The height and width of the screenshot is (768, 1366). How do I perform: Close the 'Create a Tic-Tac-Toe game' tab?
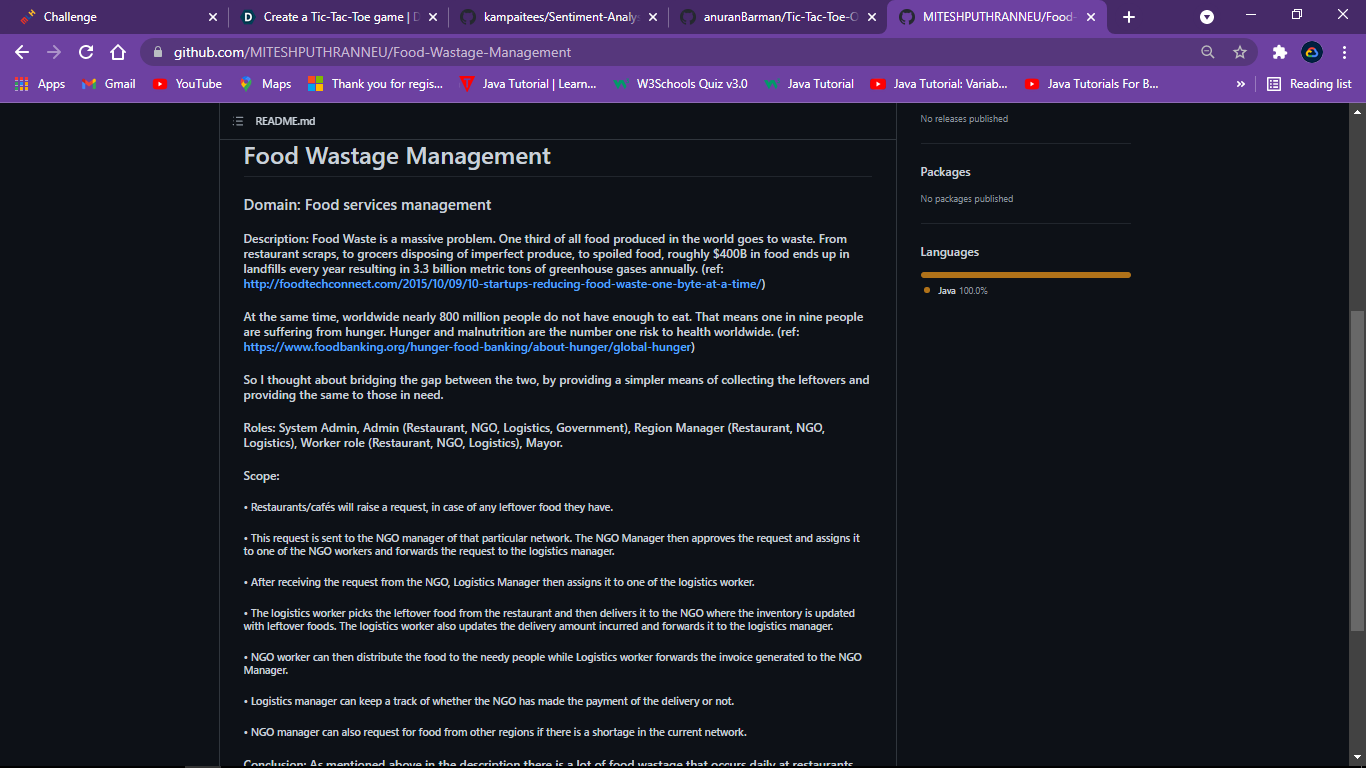pyautogui.click(x=431, y=17)
